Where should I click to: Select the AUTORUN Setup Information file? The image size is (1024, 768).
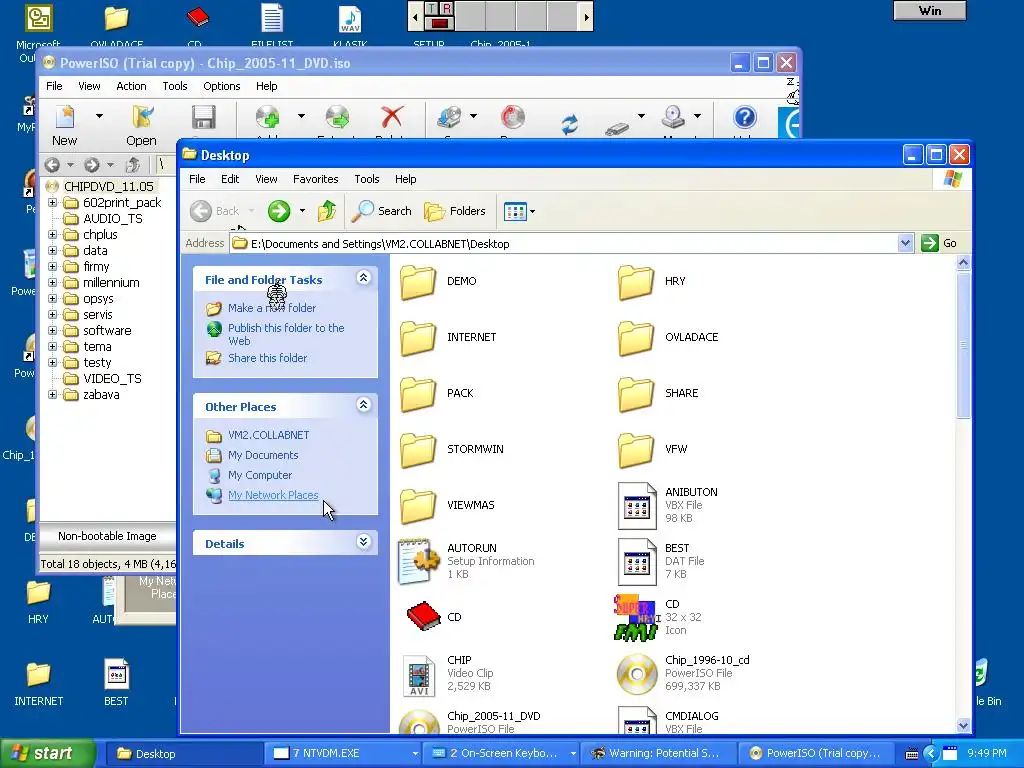point(418,562)
